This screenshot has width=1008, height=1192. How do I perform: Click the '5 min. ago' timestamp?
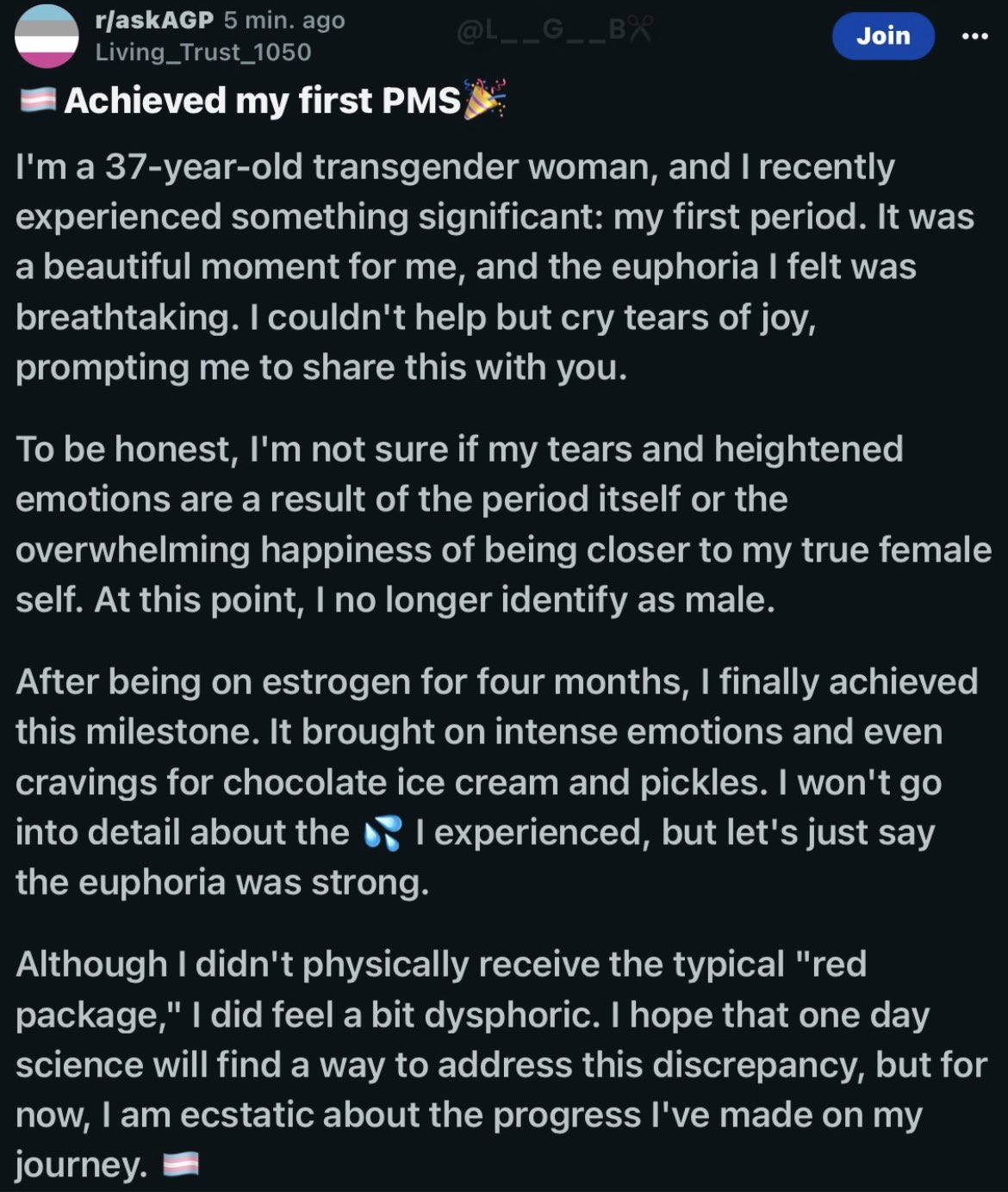point(284,20)
